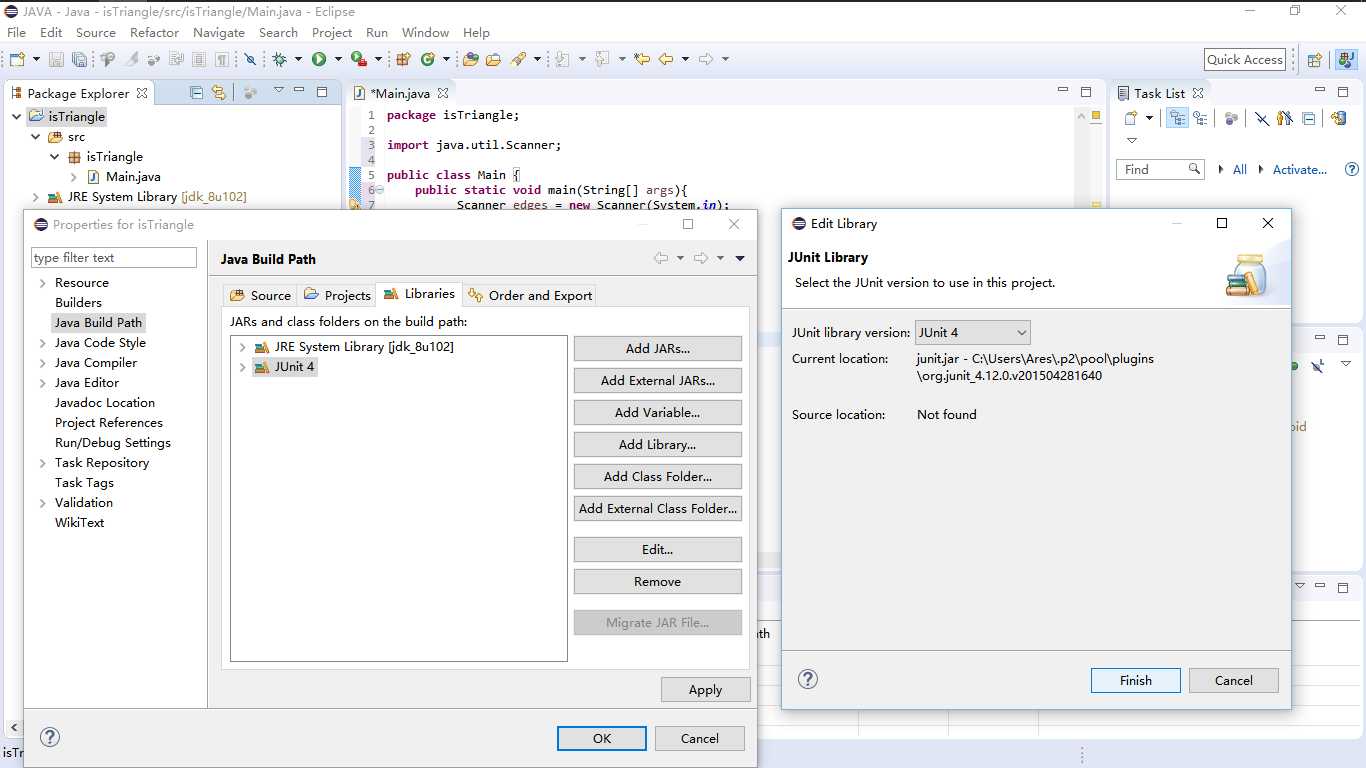This screenshot has height=768, width=1366.
Task: Switch to the Projects tab
Action: (337, 295)
